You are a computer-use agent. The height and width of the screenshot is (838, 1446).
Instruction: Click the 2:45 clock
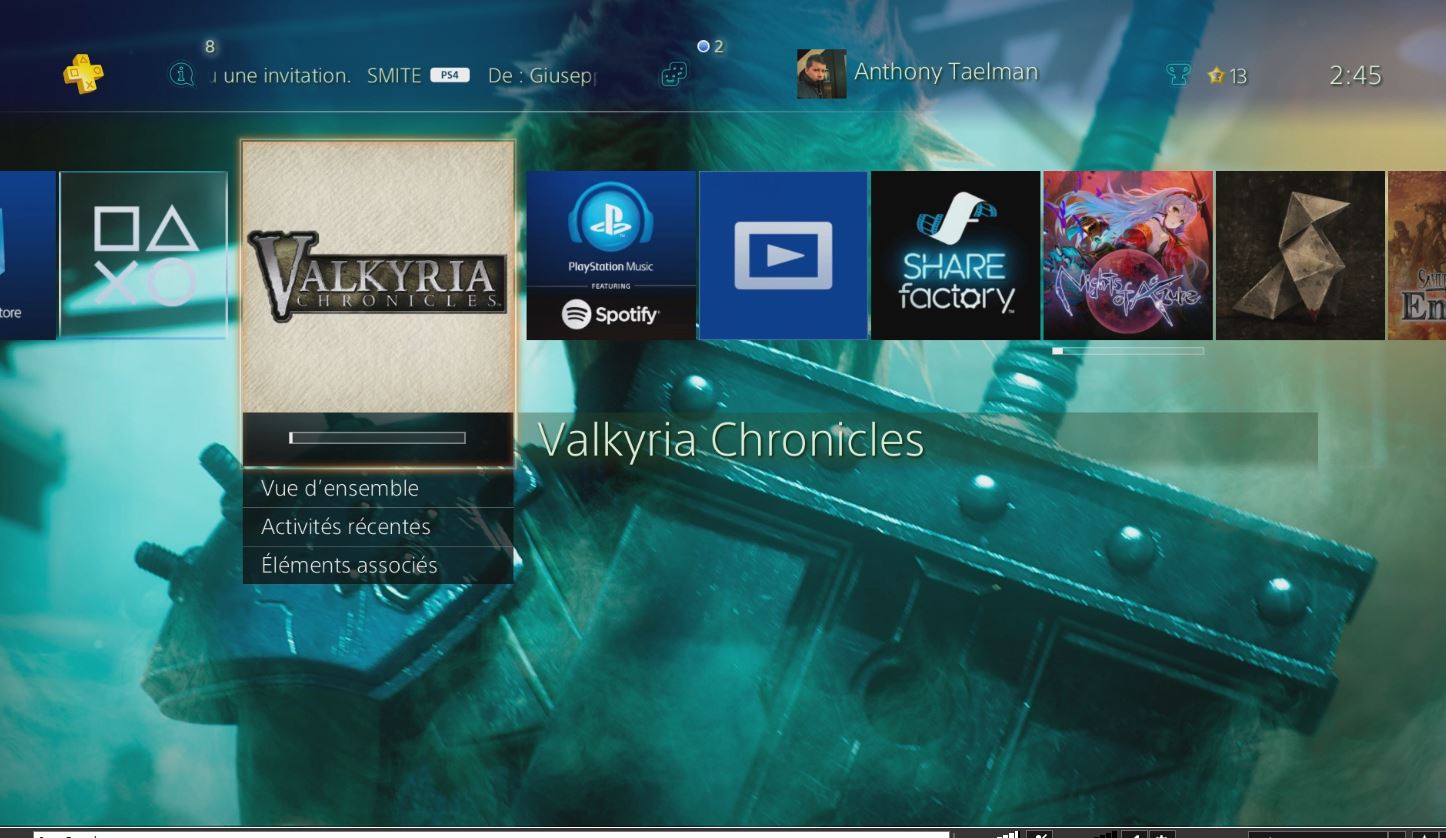click(x=1355, y=75)
